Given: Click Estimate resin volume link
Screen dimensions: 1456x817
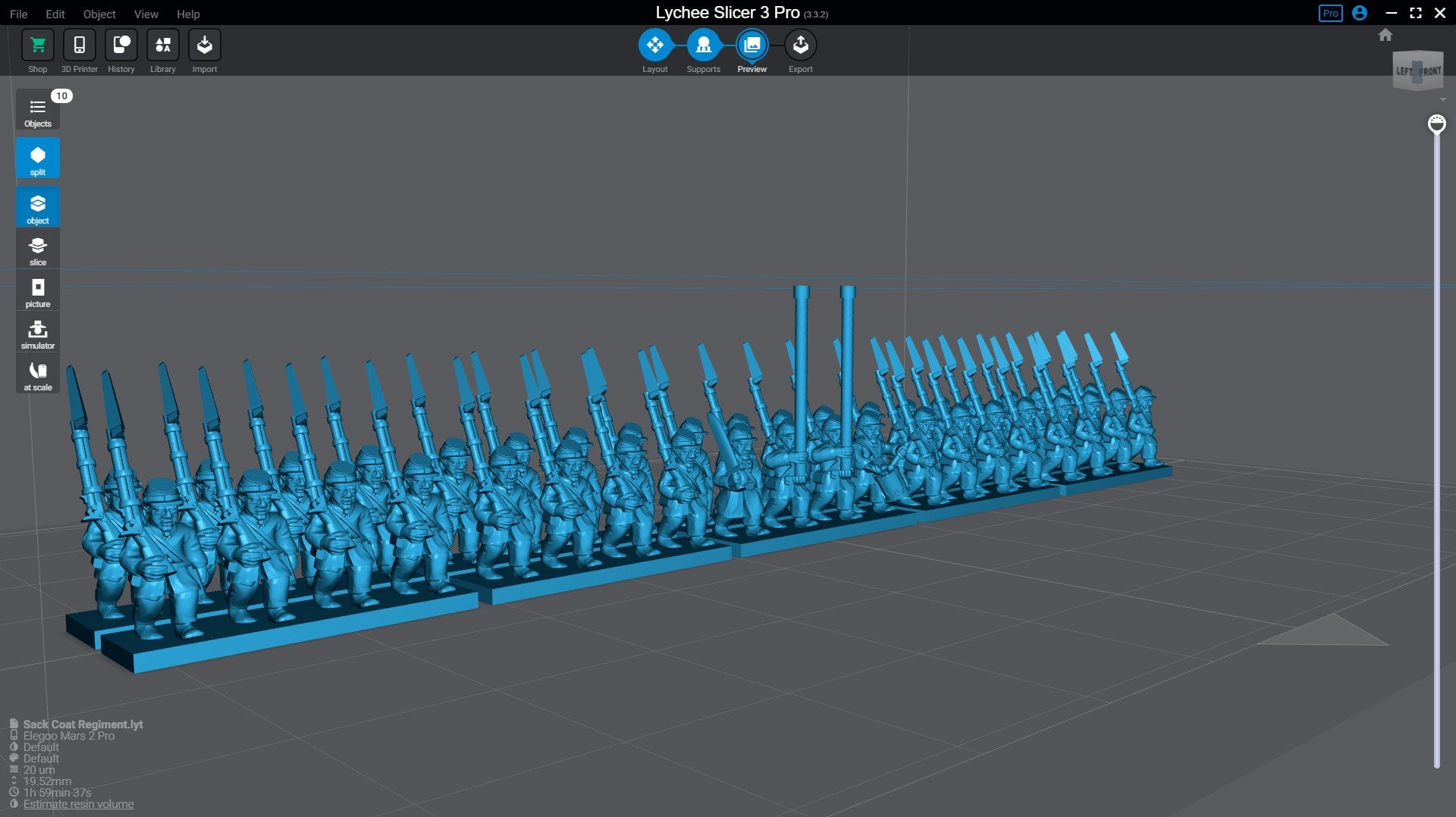Looking at the screenshot, I should [78, 804].
